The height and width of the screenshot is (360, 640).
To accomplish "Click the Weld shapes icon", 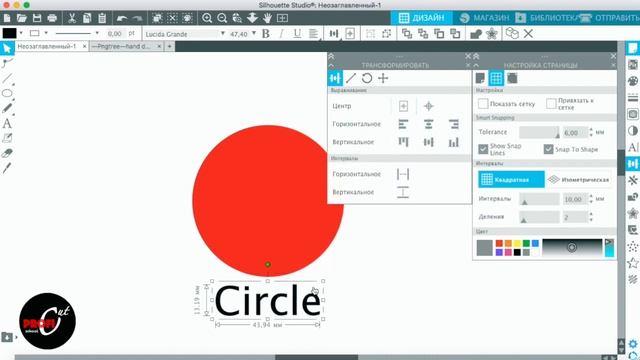I will [x=476, y=34].
